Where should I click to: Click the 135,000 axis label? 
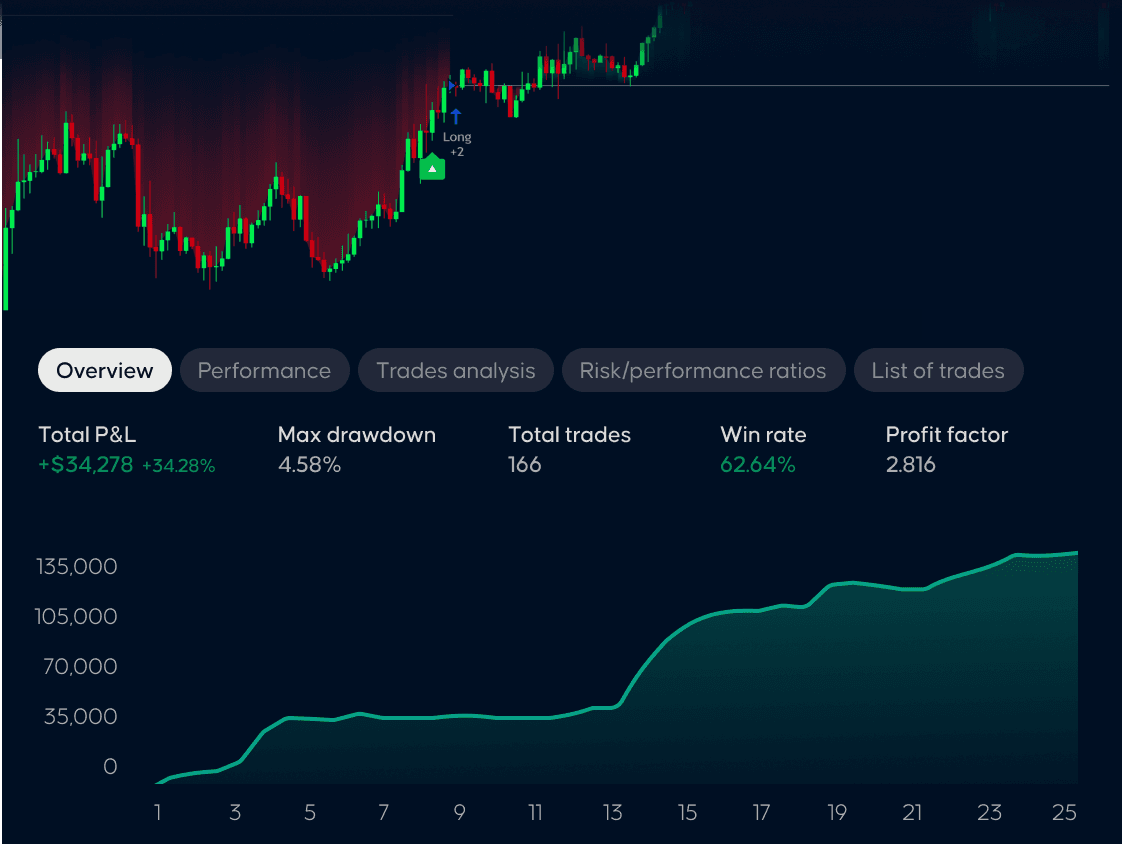[x=76, y=566]
